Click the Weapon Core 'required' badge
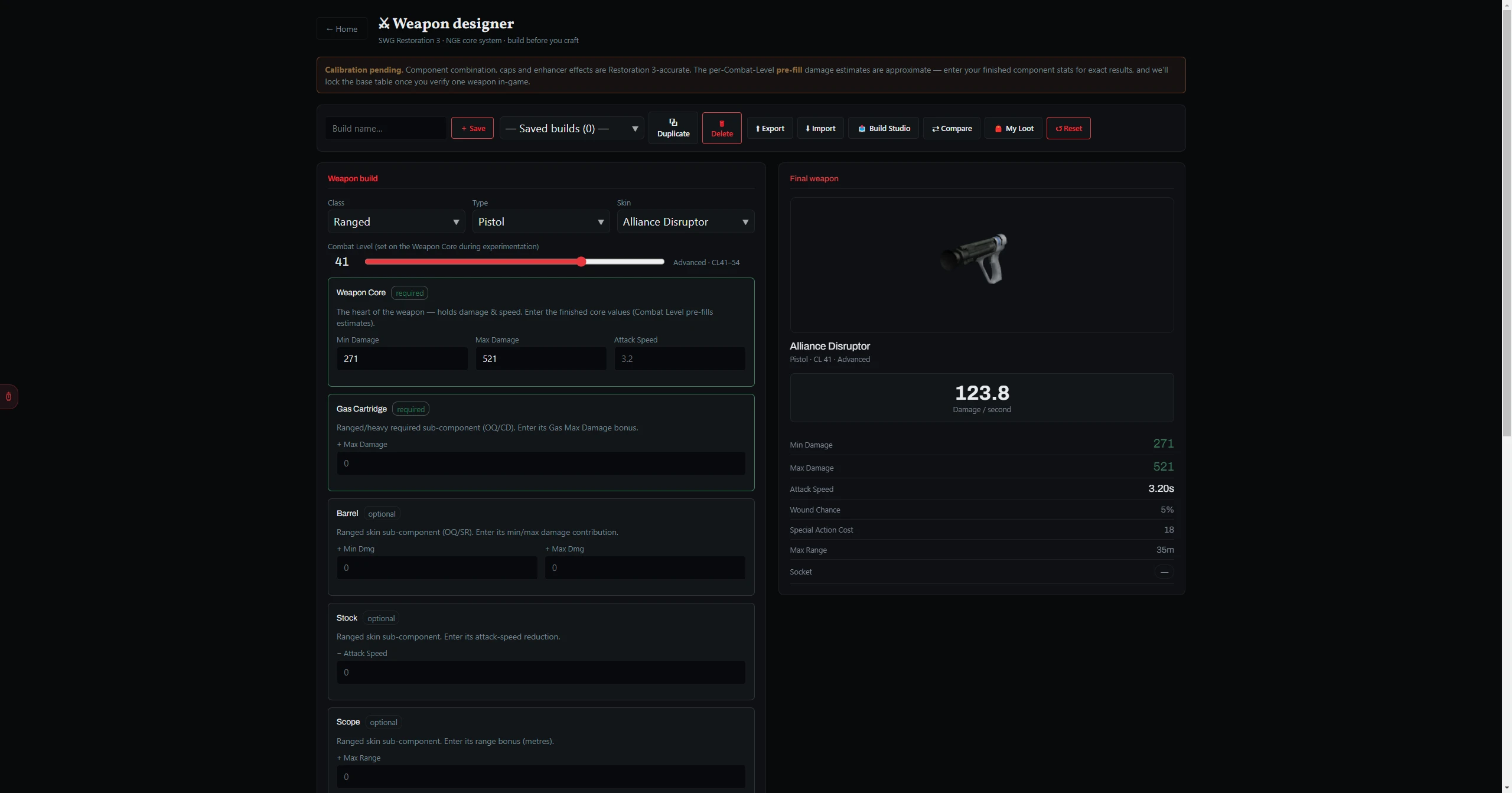 409,293
